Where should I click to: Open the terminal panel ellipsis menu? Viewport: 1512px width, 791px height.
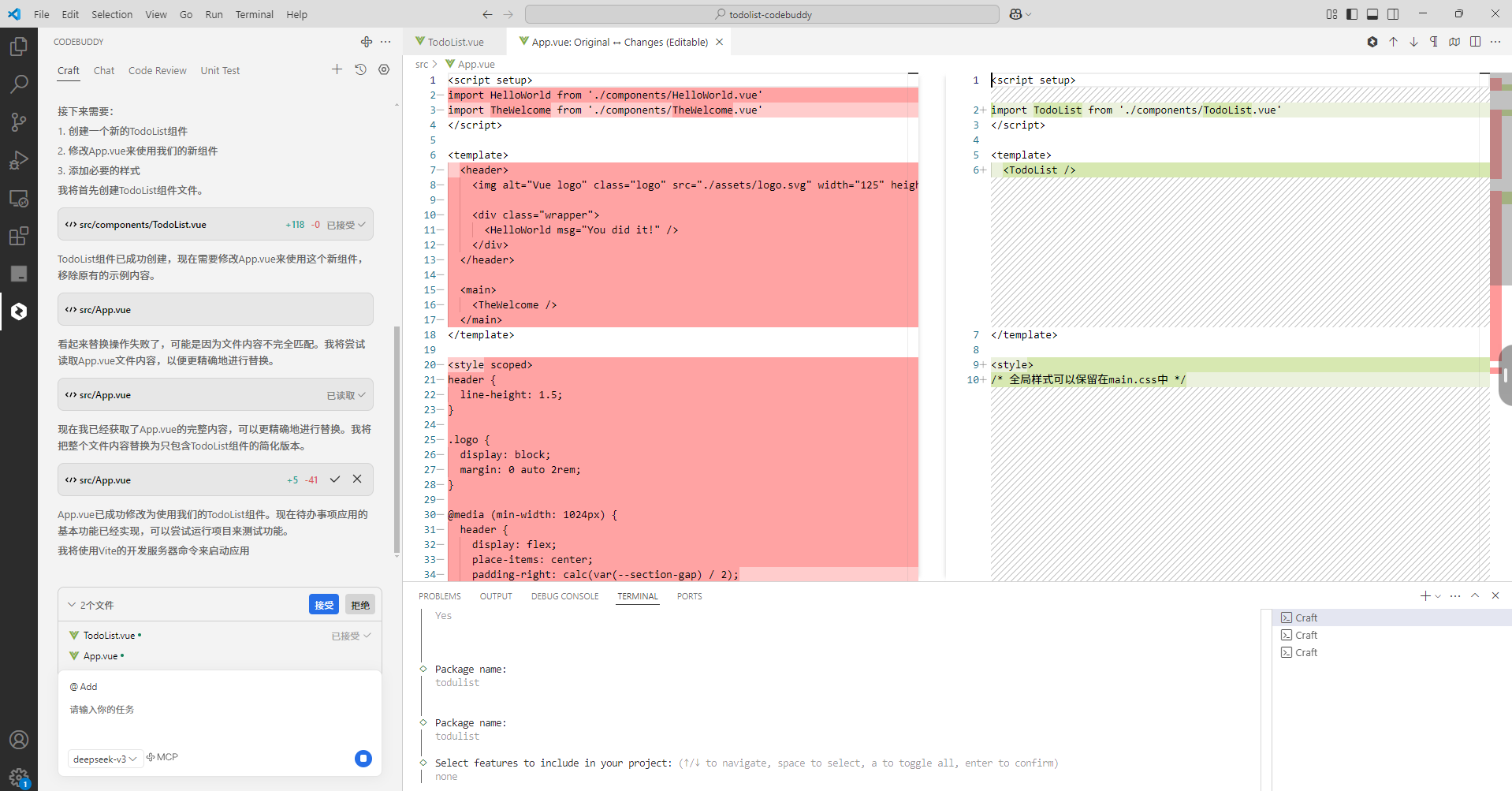pos(1455,596)
